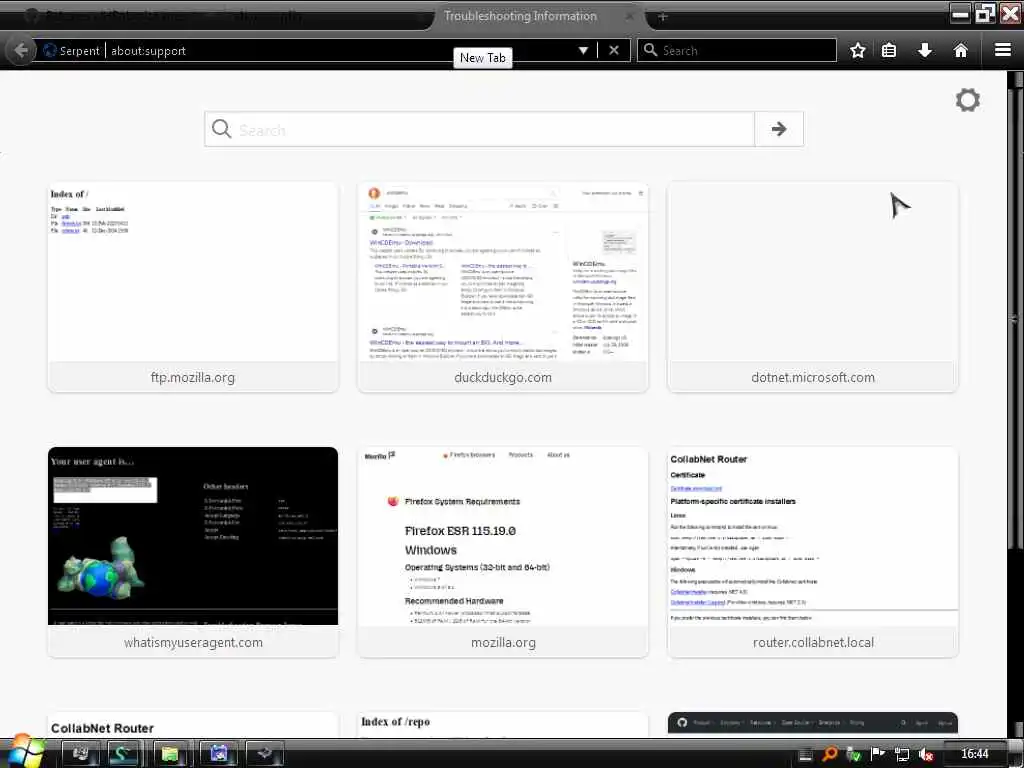Open the Action Center flag tray icon
Screen dimensions: 1024x768
(878, 754)
